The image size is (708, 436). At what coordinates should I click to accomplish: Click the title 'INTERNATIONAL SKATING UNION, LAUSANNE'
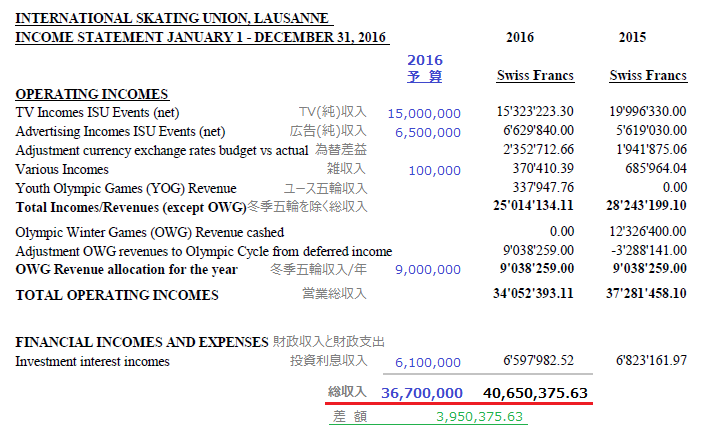point(172,18)
